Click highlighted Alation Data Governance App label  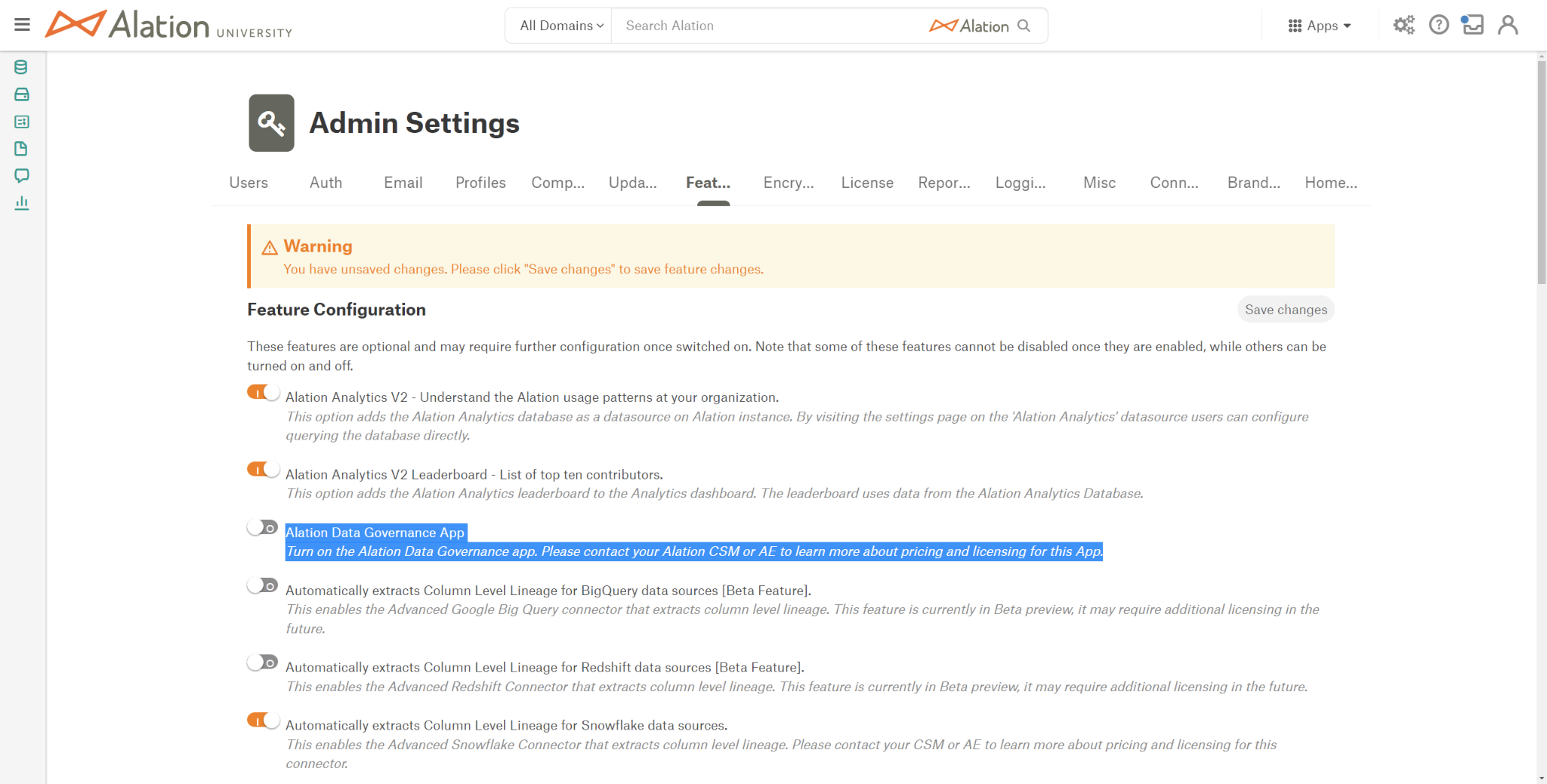[x=375, y=532]
